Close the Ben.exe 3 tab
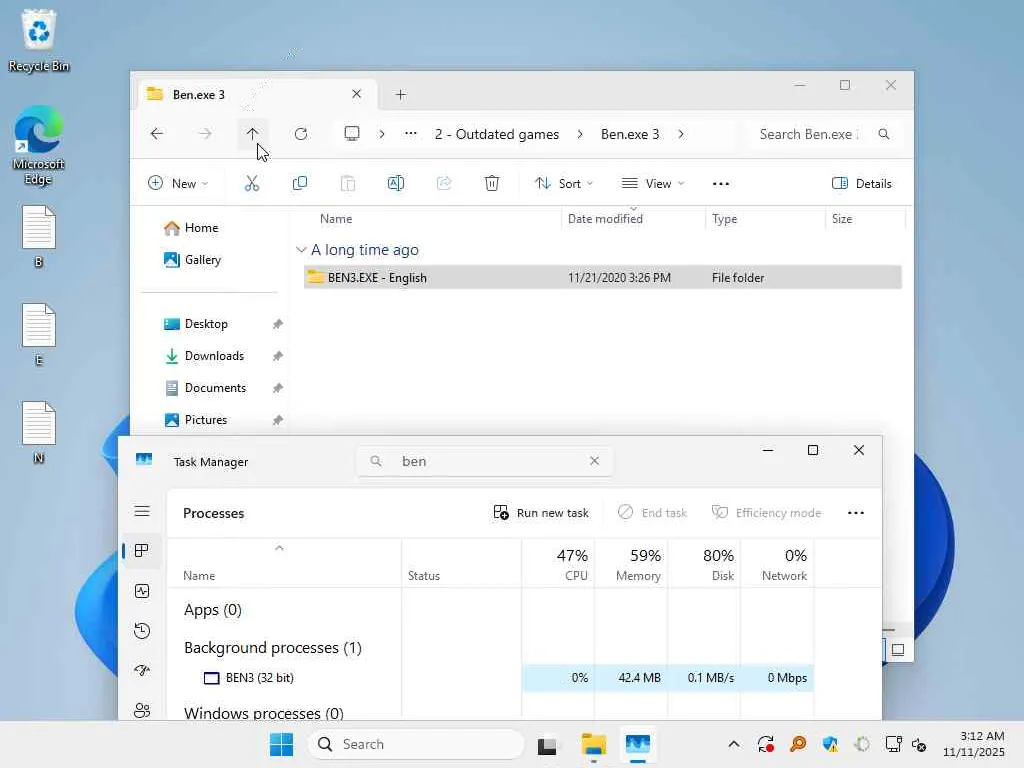Screen dimensions: 1024x768 click(x=357, y=94)
